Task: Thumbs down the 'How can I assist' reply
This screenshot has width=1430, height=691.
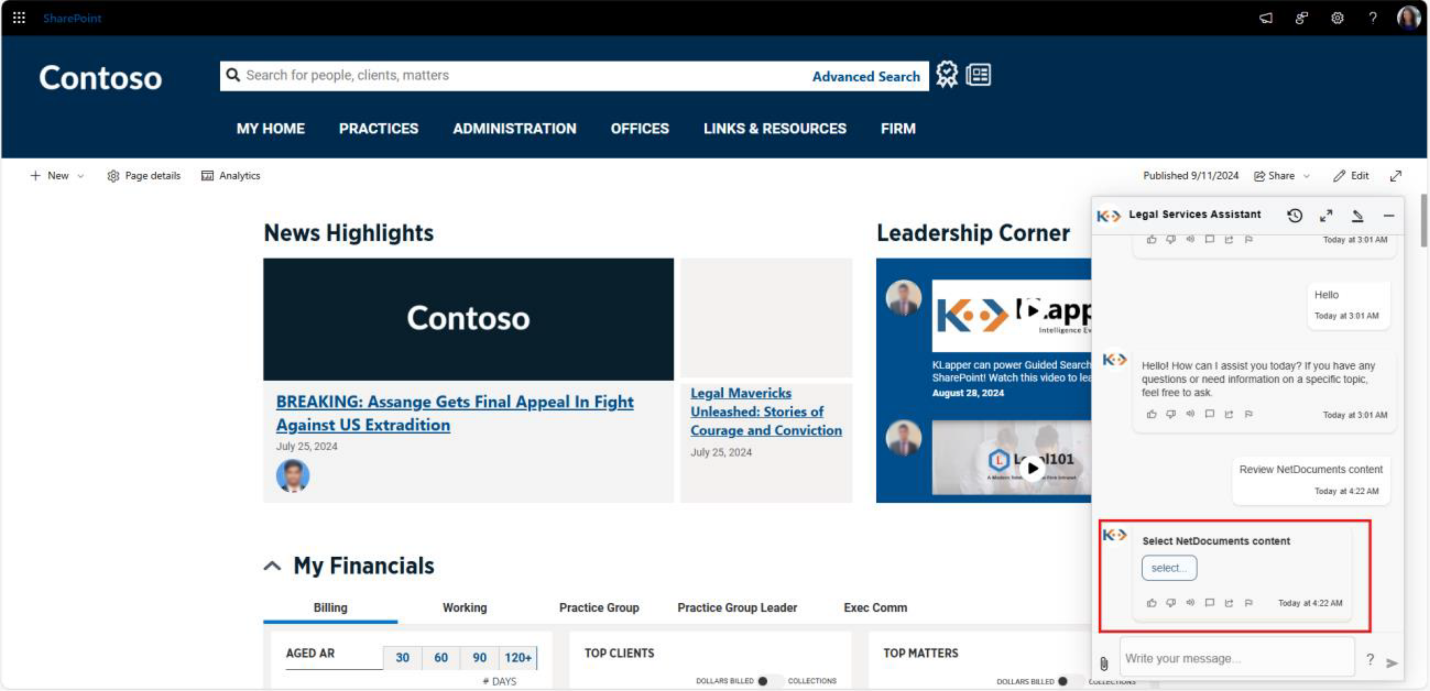Action: click(x=1170, y=414)
